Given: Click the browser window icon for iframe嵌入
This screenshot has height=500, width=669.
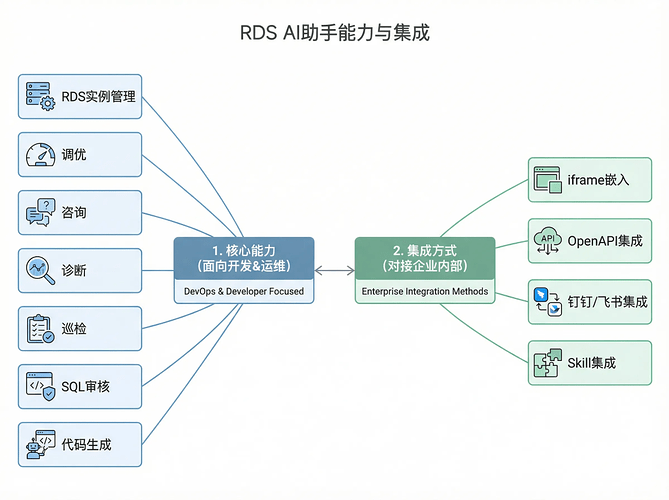Looking at the screenshot, I should 548,180.
